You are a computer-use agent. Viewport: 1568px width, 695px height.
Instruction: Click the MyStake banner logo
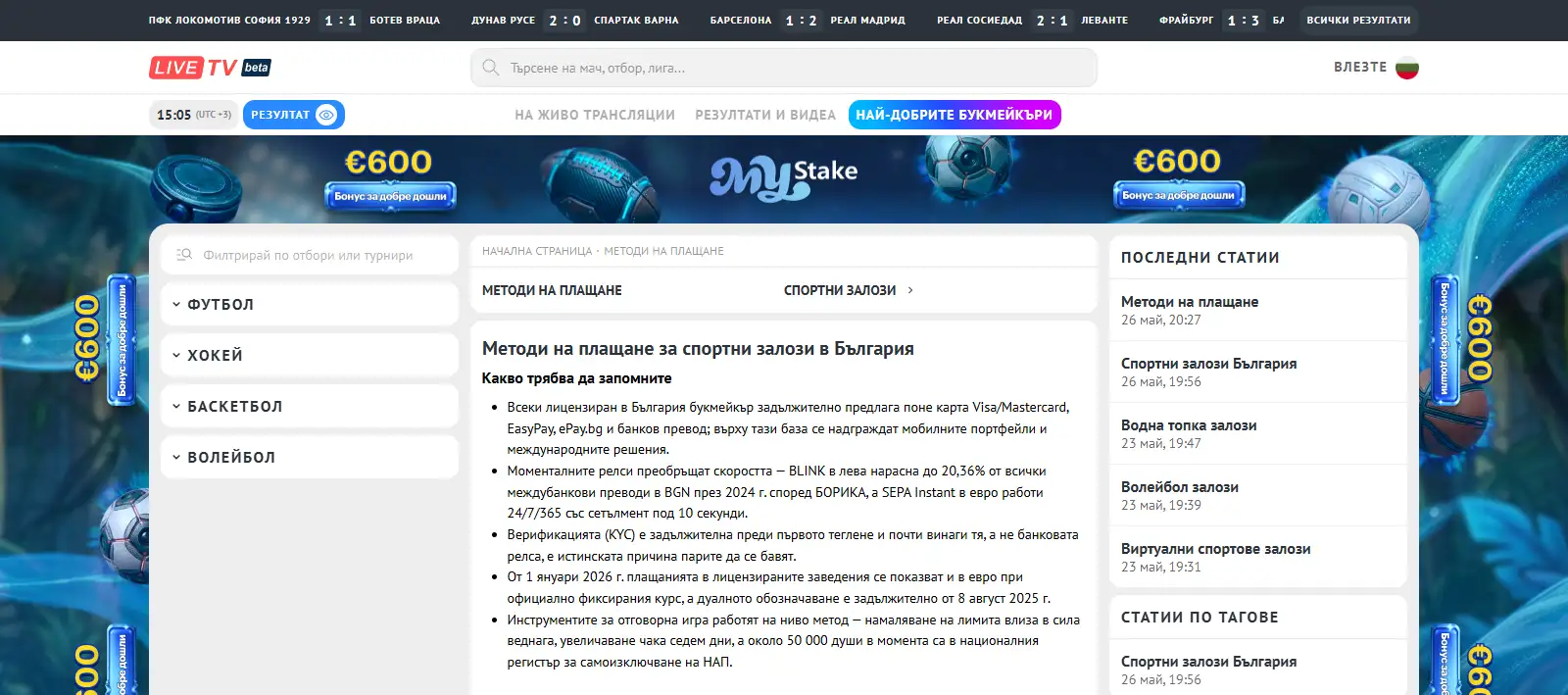pos(783,177)
